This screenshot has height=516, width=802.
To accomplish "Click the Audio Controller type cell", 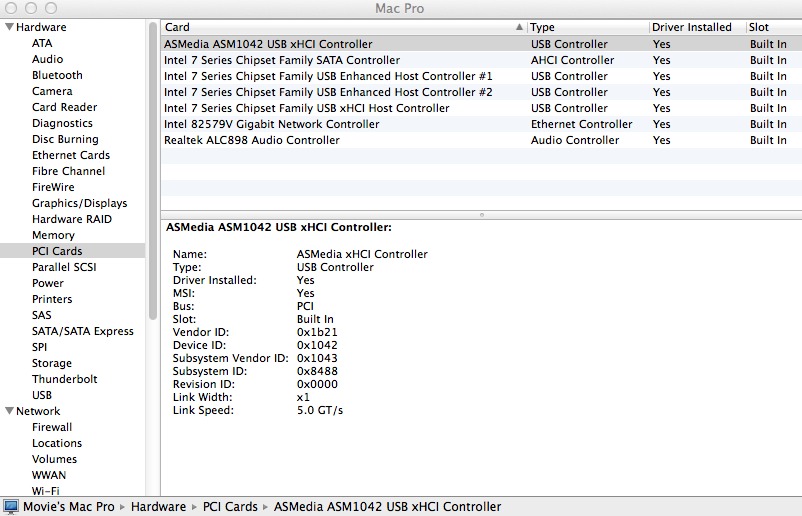I will click(x=575, y=140).
